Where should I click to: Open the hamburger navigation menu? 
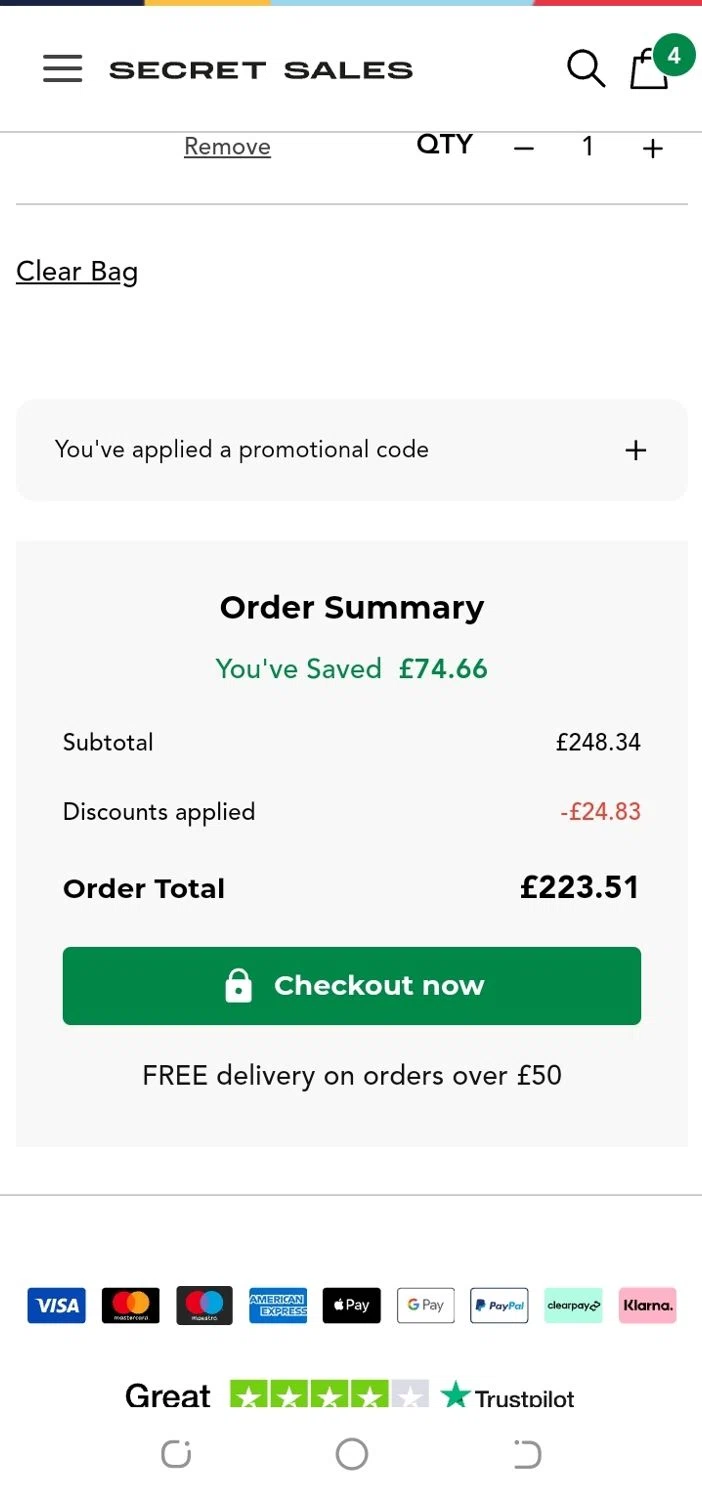click(62, 68)
